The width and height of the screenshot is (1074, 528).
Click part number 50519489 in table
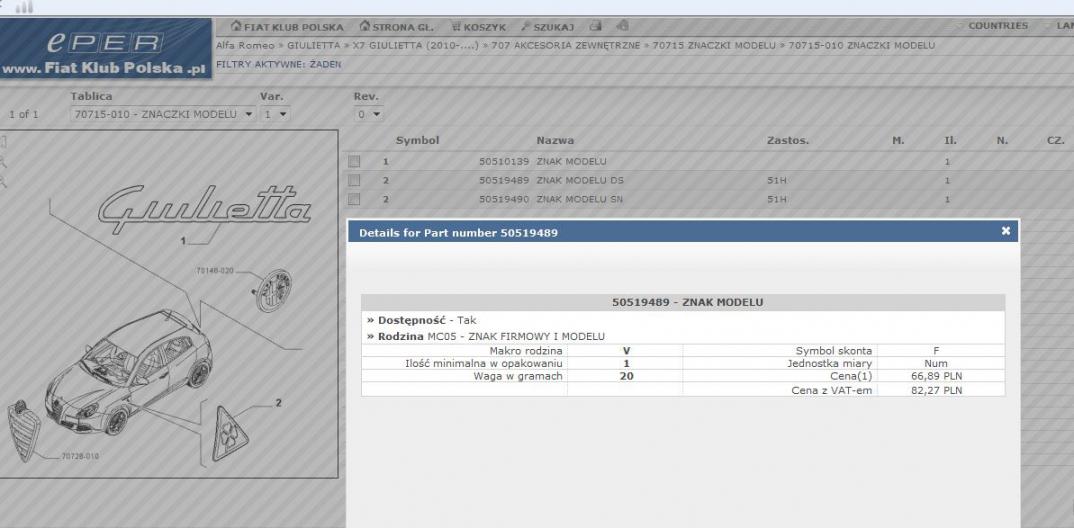coord(504,180)
